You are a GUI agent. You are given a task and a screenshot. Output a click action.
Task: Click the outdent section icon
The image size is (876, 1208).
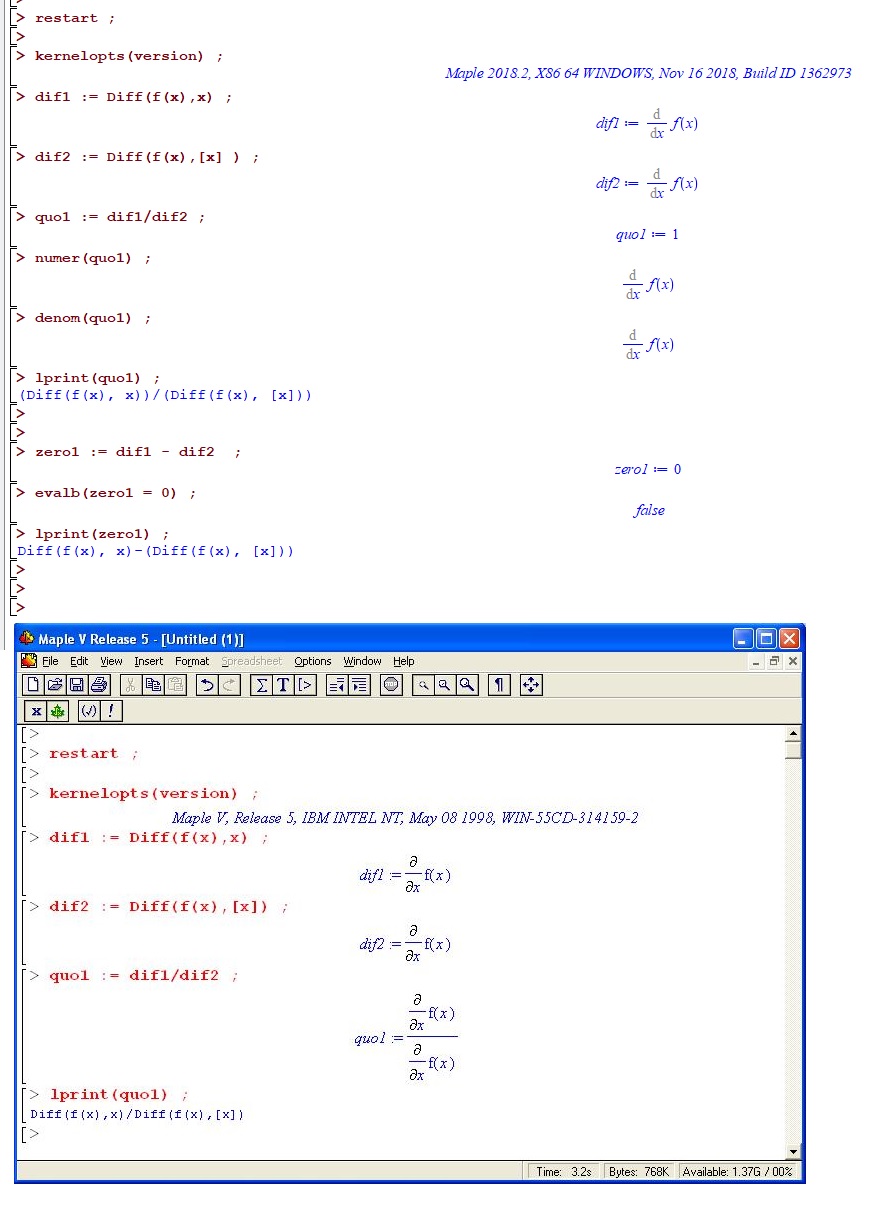click(337, 685)
